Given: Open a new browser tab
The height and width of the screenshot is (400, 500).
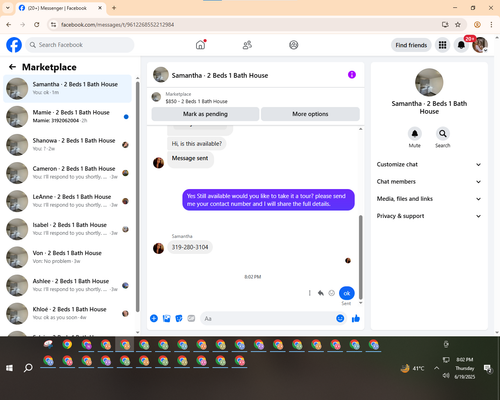Looking at the screenshot, I should (x=114, y=8).
